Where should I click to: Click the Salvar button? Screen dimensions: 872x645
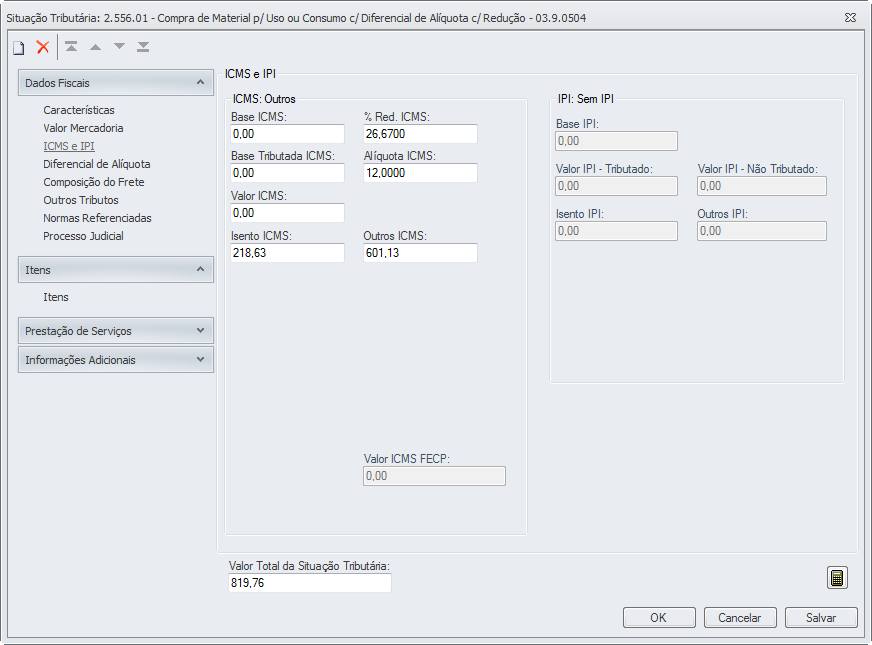point(821,618)
